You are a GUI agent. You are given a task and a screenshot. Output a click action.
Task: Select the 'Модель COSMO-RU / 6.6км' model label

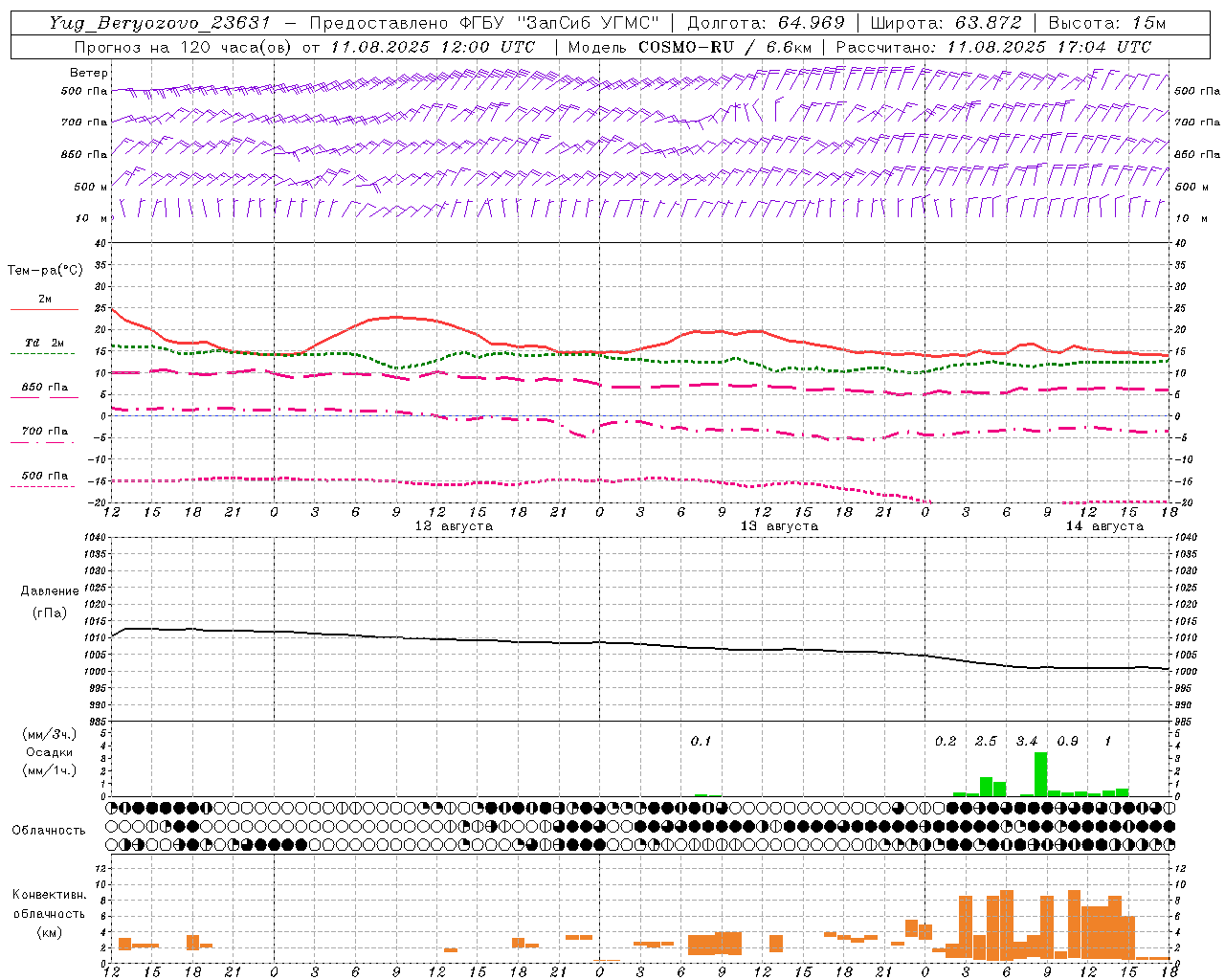[689, 47]
